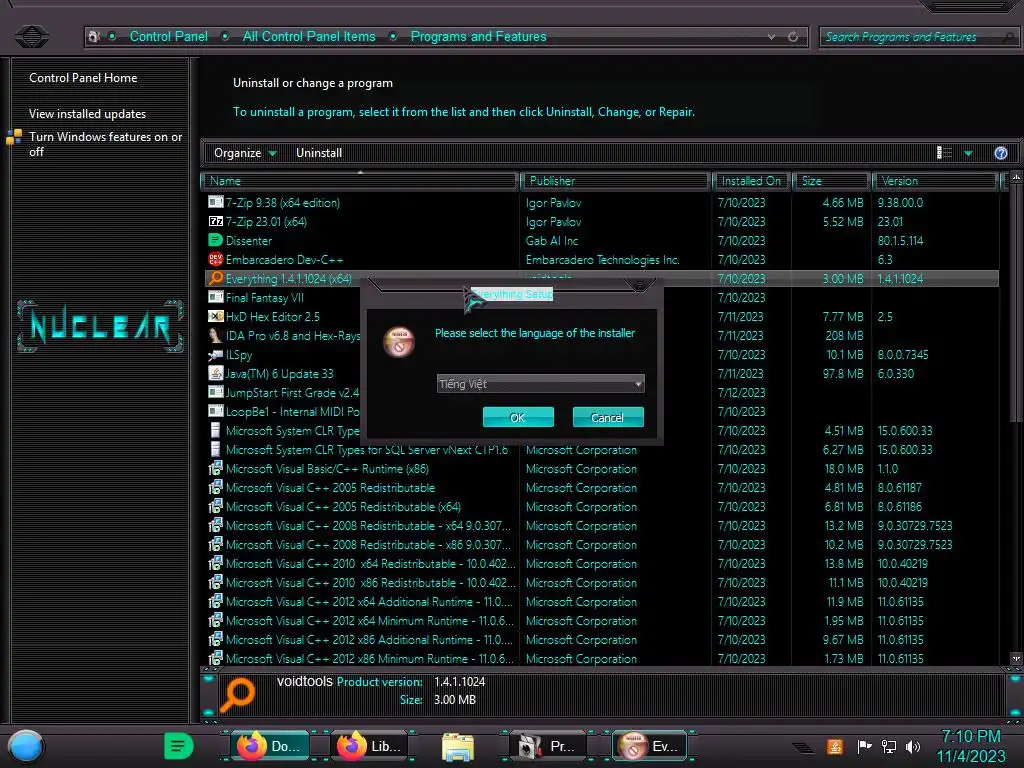The height and width of the screenshot is (768, 1024).
Task: Select Microsoft System CLR Types SQL Server vNext
Action: coord(602,449)
